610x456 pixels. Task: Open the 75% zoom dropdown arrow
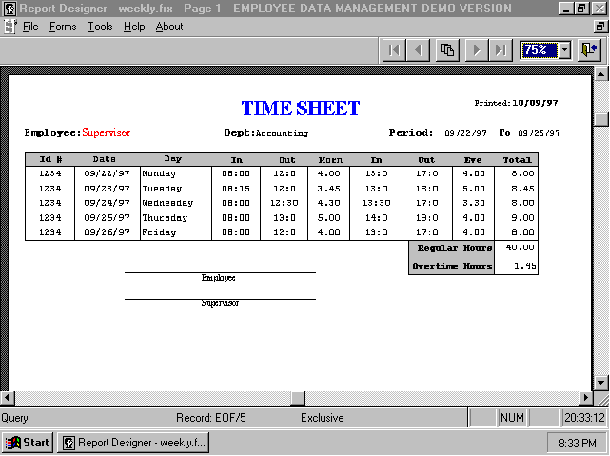pos(565,50)
